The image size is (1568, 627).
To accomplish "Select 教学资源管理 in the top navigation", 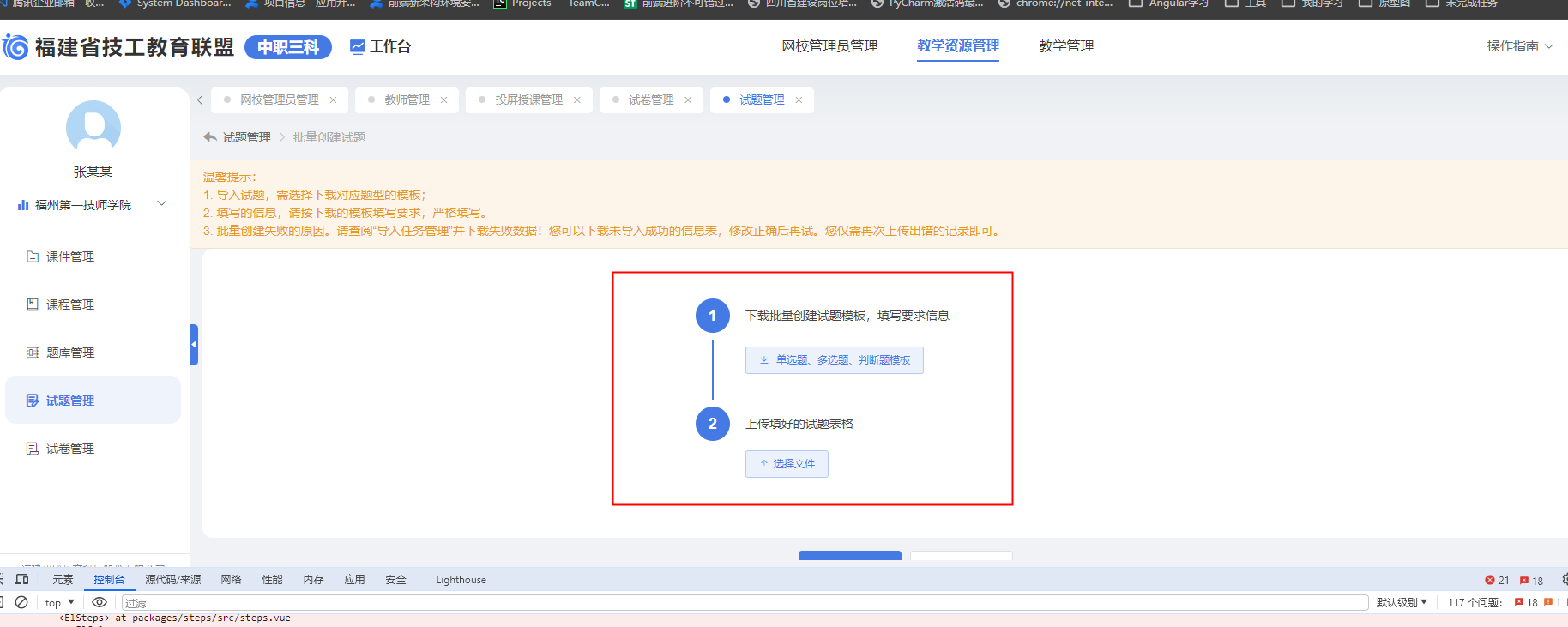I will click(958, 46).
